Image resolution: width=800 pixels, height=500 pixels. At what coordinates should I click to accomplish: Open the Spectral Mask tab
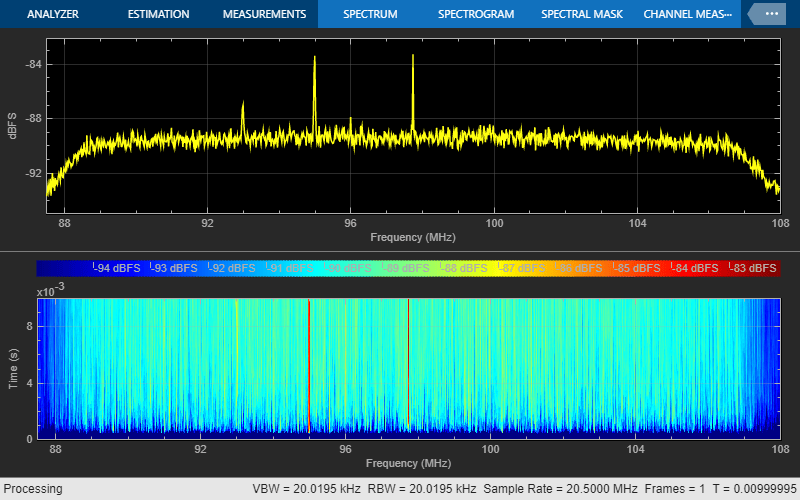582,14
